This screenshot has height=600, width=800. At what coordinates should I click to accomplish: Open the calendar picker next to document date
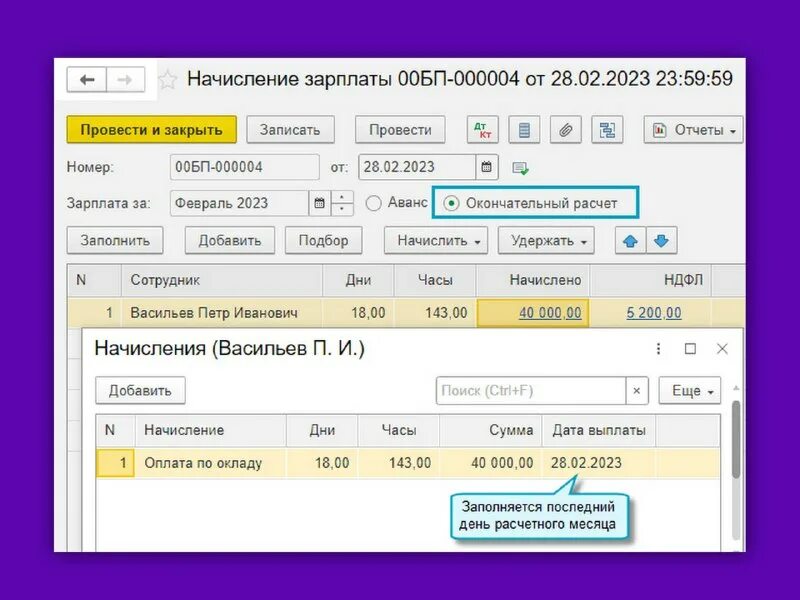(487, 167)
